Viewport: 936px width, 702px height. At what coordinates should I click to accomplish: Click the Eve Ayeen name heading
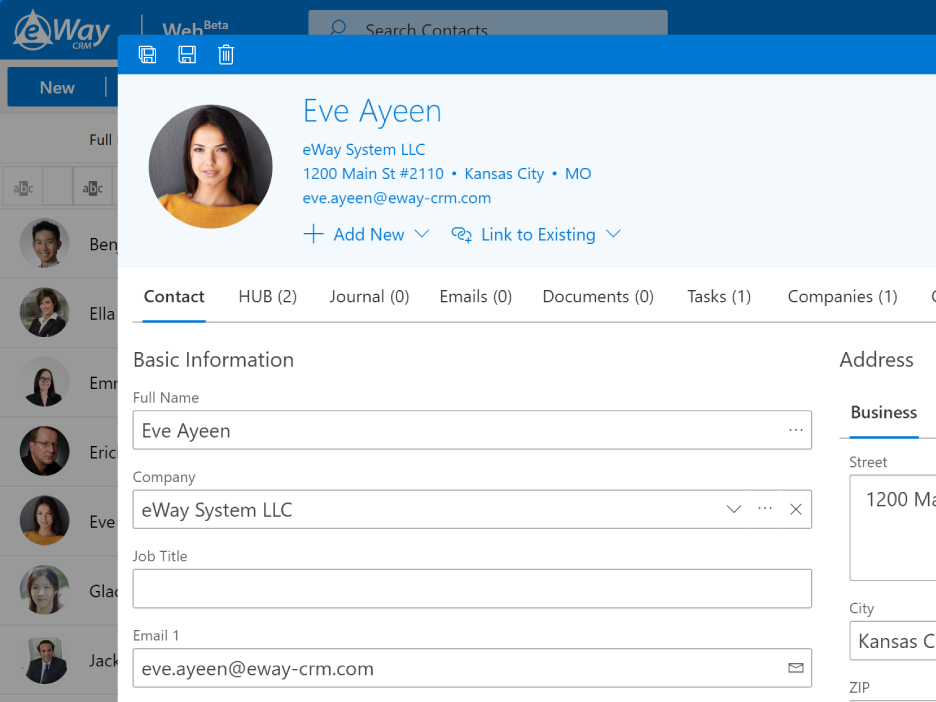tap(372, 112)
